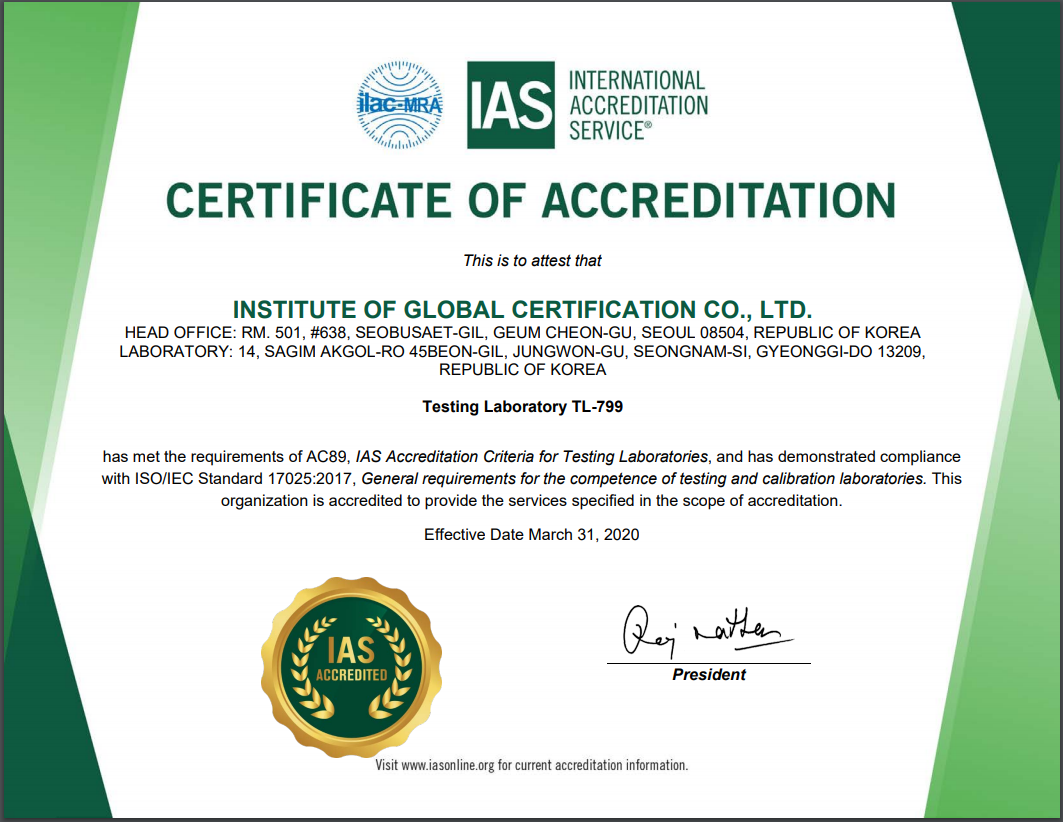
Task: Click the laurel wreath inside the gold seal
Action: coord(351,667)
